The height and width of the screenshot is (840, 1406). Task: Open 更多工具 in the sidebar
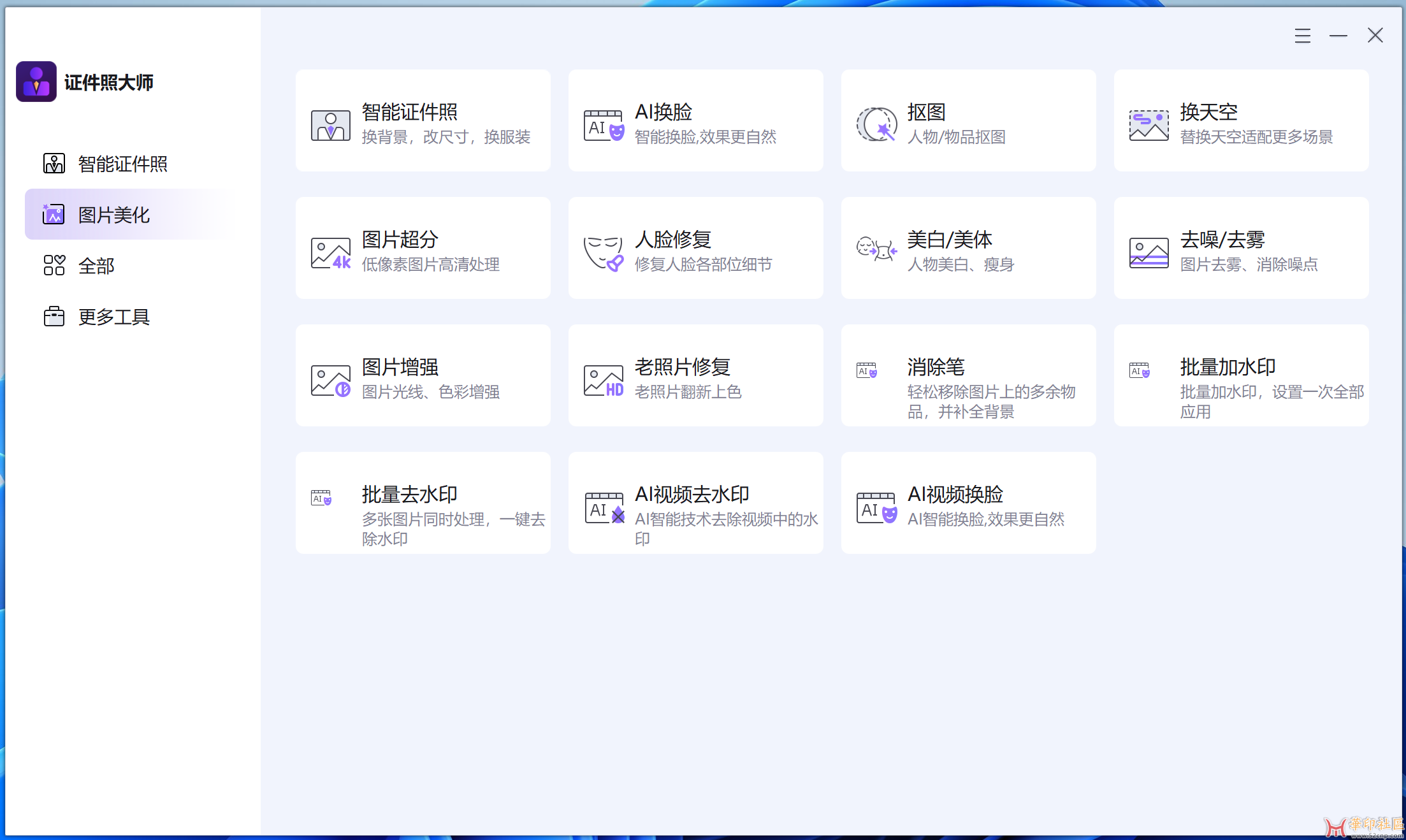pos(113,317)
